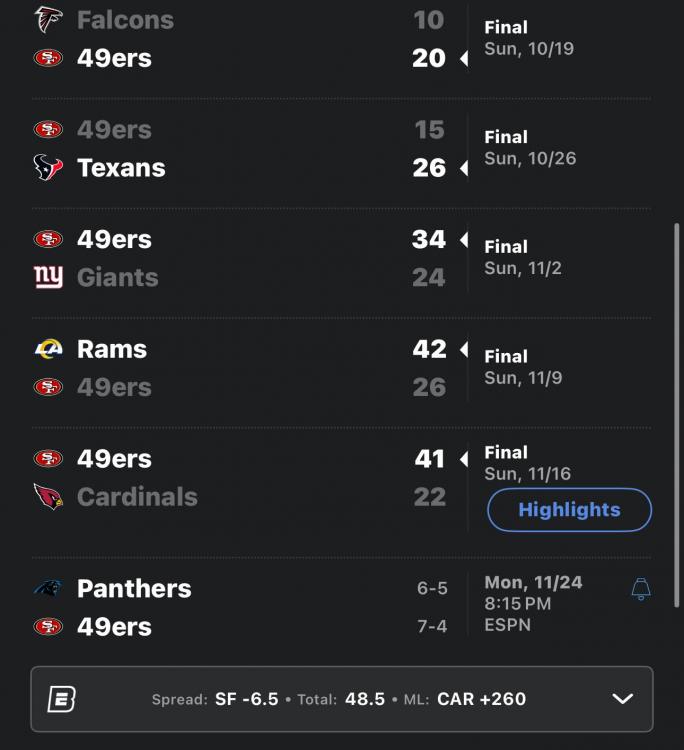The image size is (684, 750).
Task: Click the Rams team logo
Action: (48, 349)
